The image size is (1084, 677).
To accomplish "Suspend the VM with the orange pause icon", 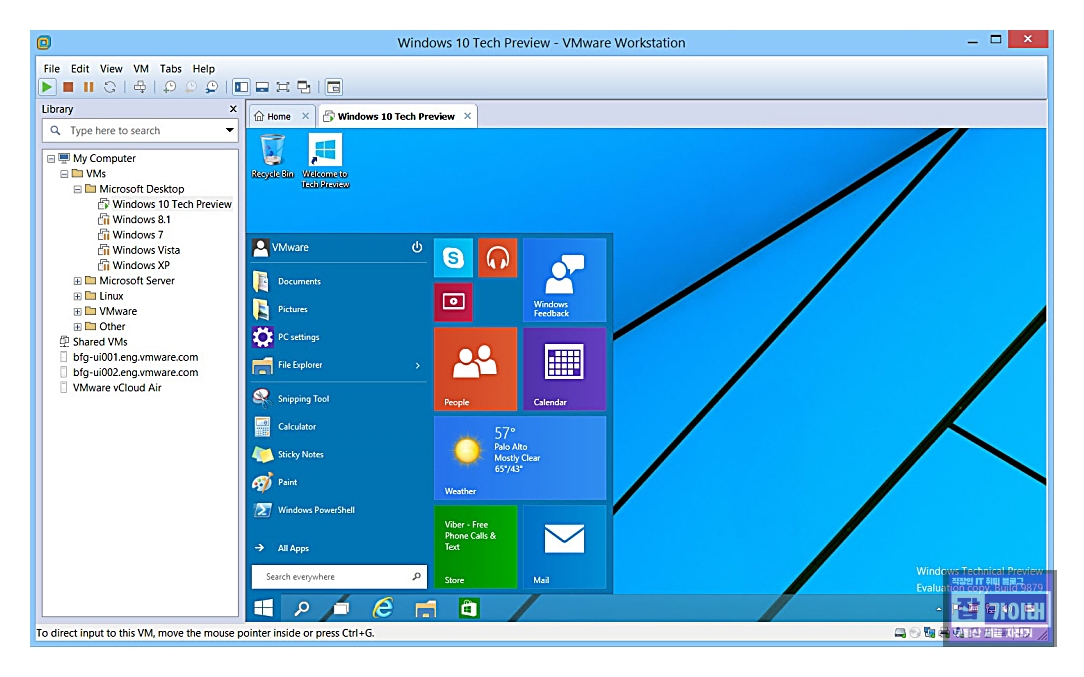I will tap(88, 87).
